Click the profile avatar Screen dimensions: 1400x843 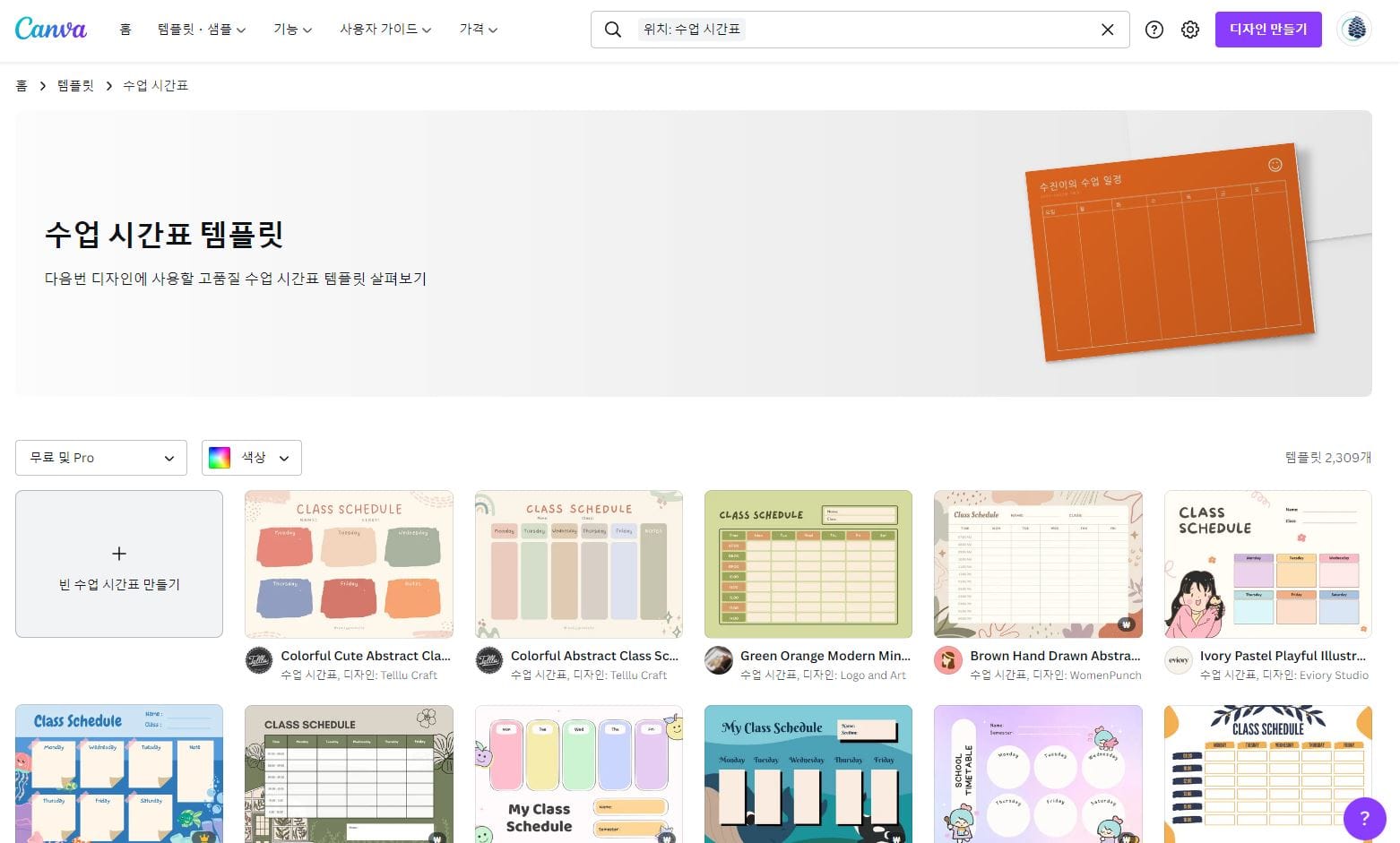click(1353, 29)
